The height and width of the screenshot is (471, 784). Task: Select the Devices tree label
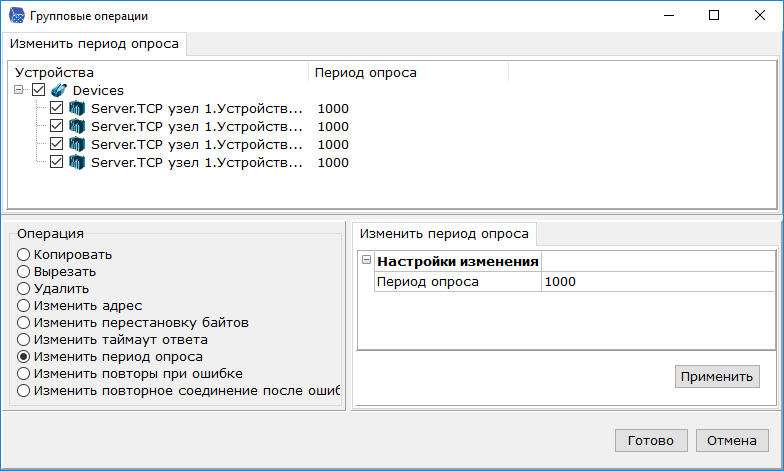coord(98,90)
